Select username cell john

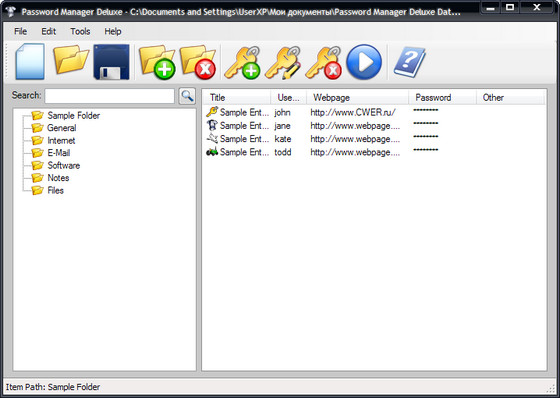pos(282,113)
